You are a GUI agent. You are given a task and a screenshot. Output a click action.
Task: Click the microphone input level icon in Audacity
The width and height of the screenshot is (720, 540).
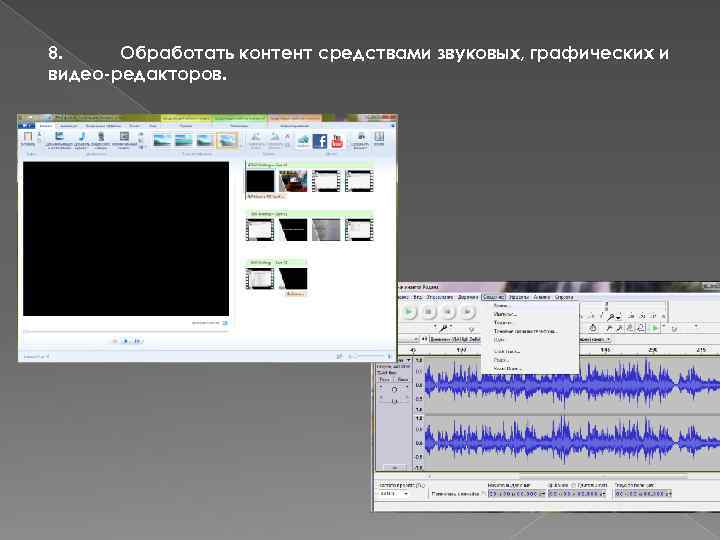click(444, 328)
